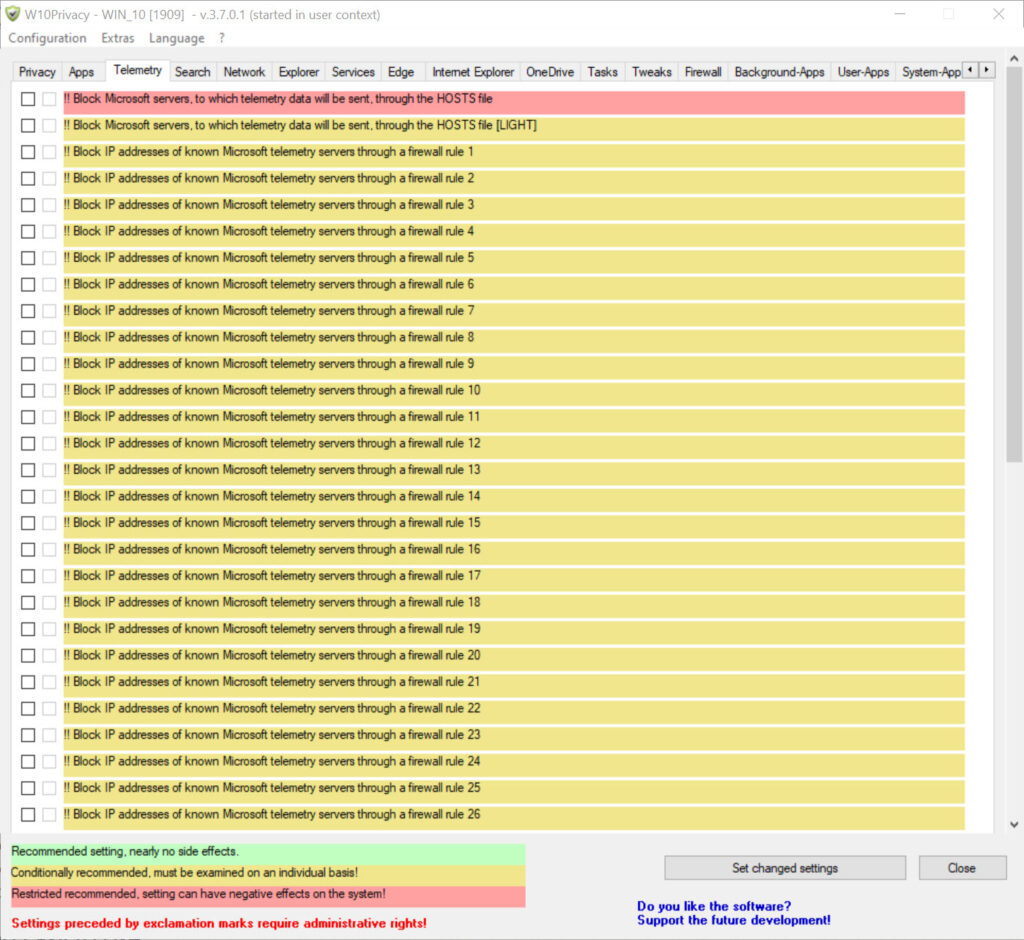Select the firewall rule 23 row text
1024x940 pixels.
tap(272, 735)
